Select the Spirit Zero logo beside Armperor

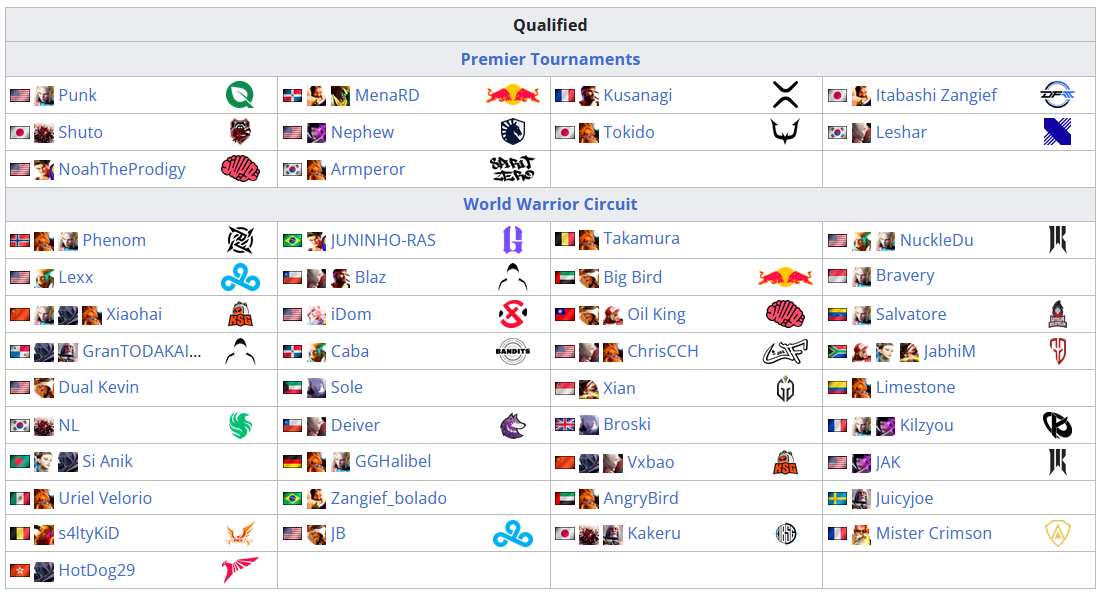point(513,169)
